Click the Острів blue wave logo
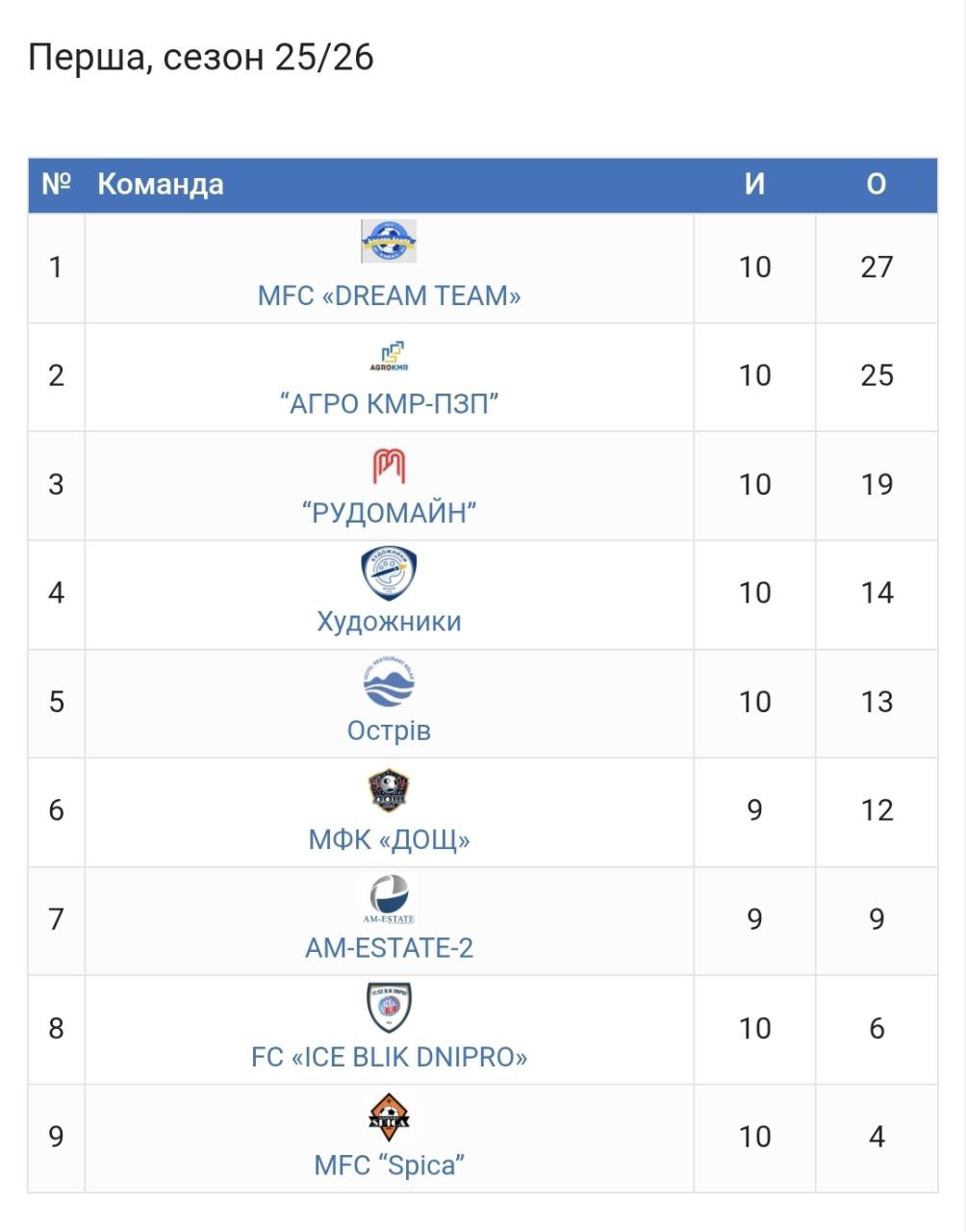Image resolution: width=966 pixels, height=1232 pixels. (x=389, y=683)
